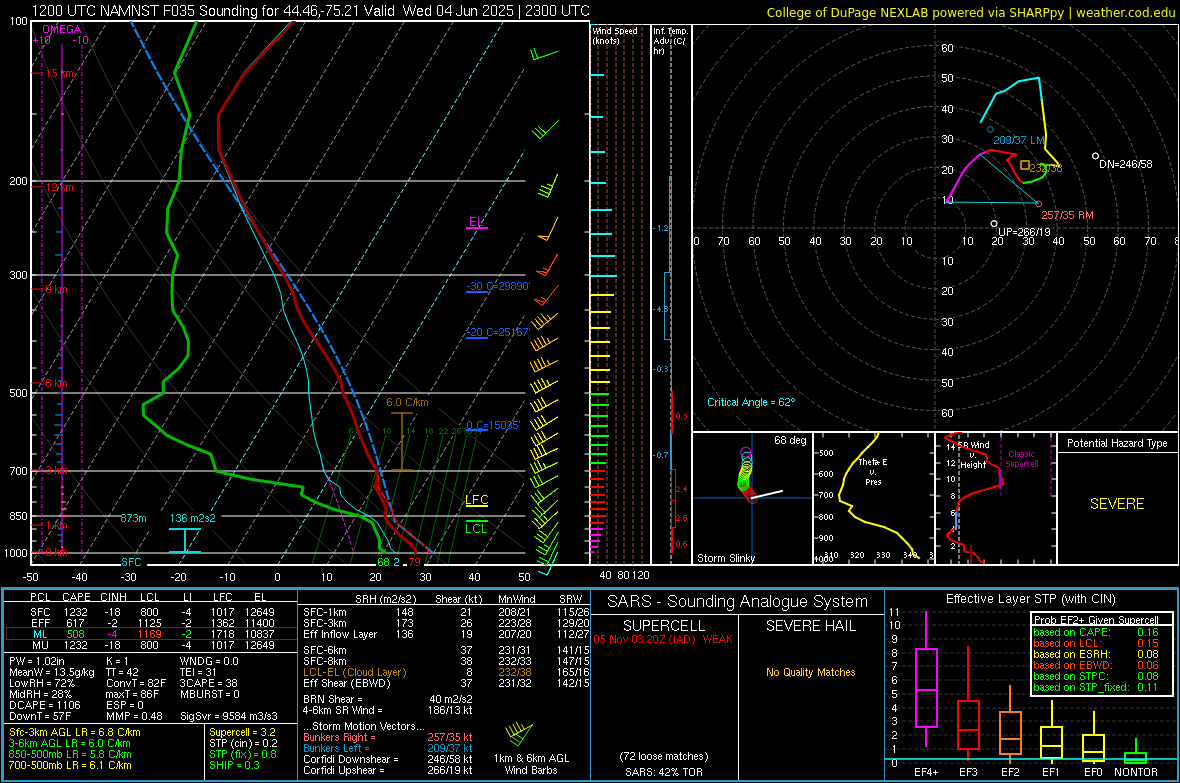Screen dimensions: 1180x783
Task: Click the Bunkers Right = 257/35 kt line
Action: [x=388, y=738]
